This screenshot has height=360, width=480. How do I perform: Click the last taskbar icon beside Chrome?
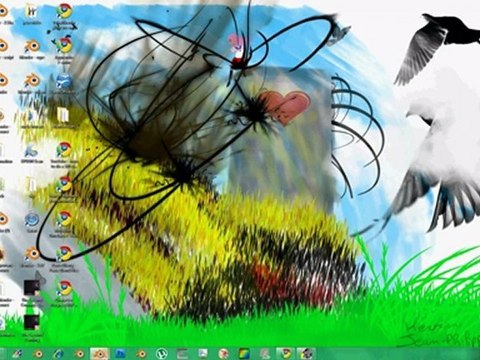[306, 354]
